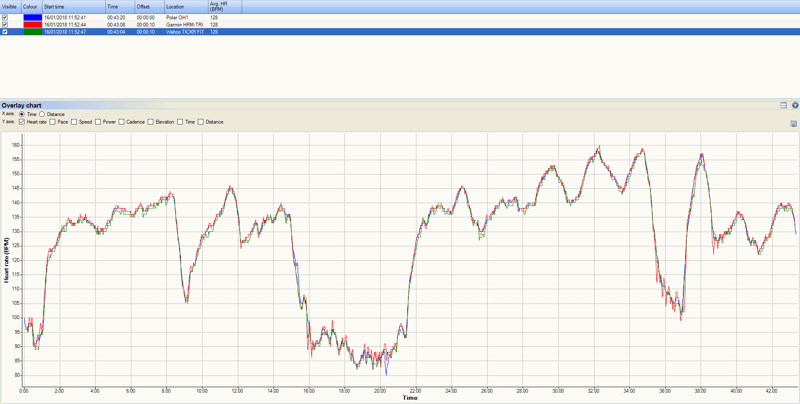Viewport: 800px width, 404px height.
Task: Click the Heart rate (BPM) axis label
Action: click(x=7, y=260)
